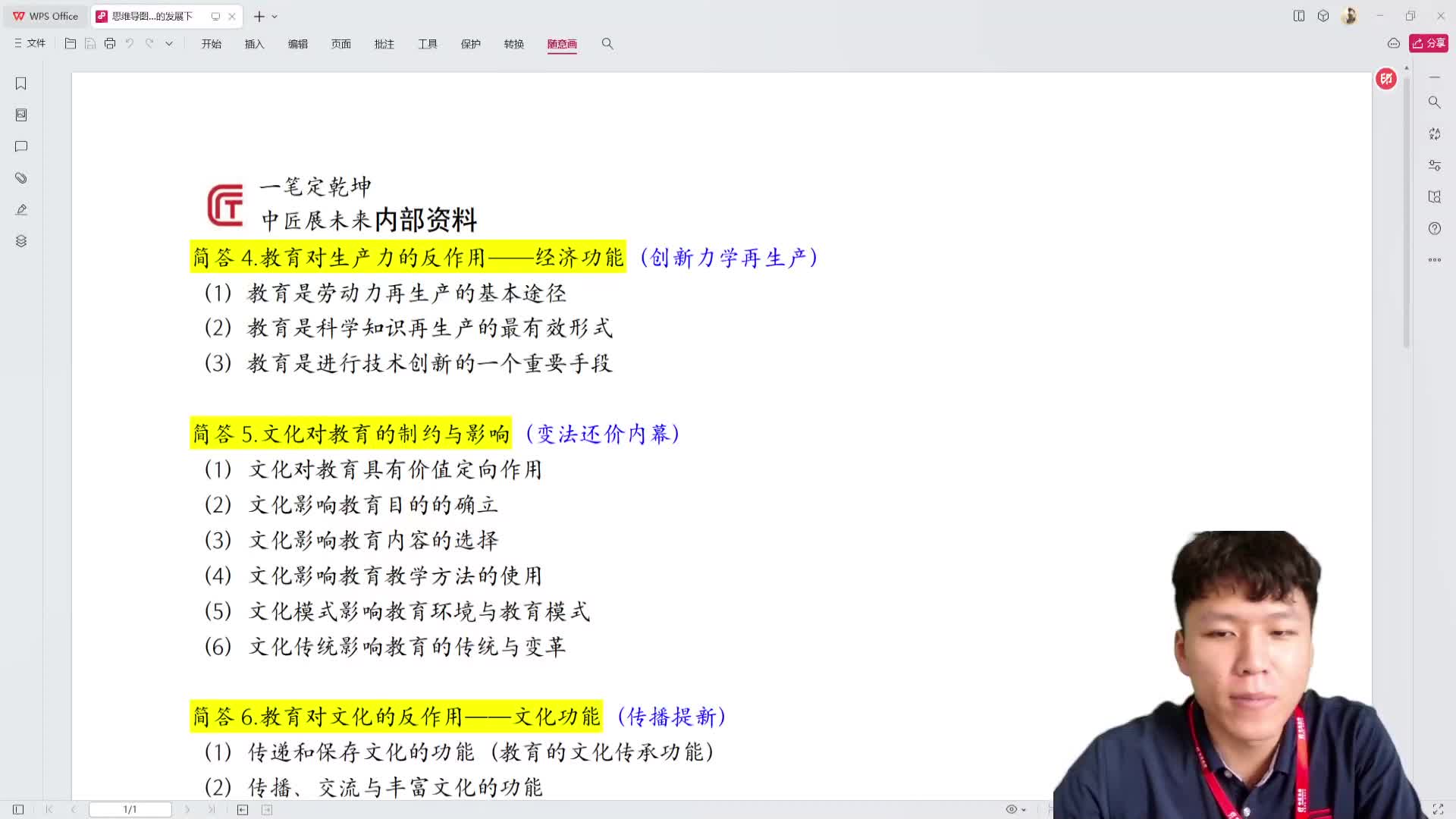Open the translate icon on the right sidebar
Image resolution: width=1456 pixels, height=819 pixels.
1434,133
